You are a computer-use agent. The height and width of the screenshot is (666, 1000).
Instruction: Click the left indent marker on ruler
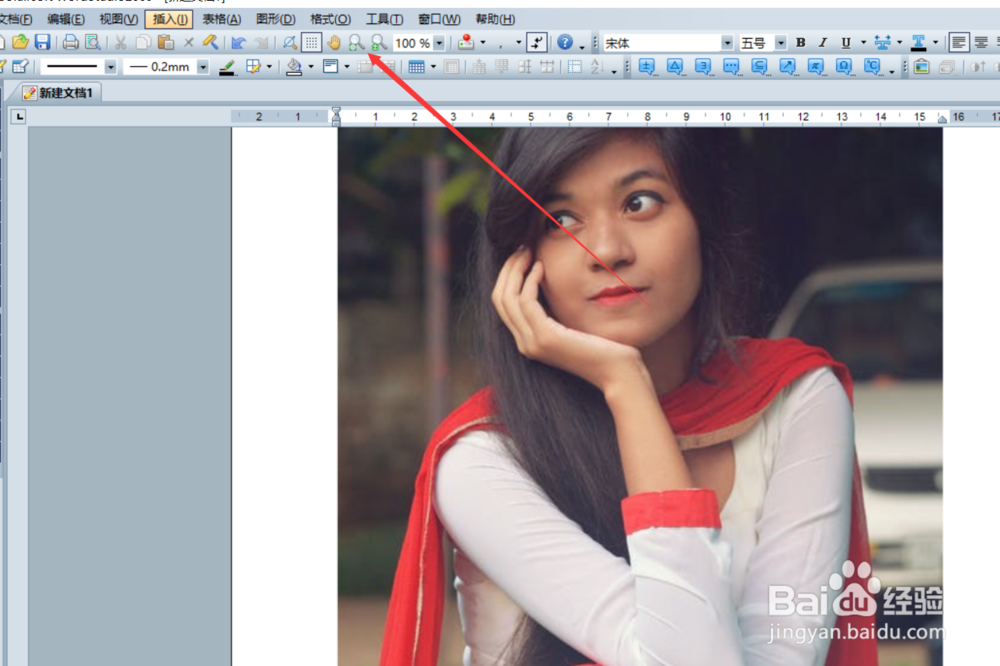coord(336,116)
